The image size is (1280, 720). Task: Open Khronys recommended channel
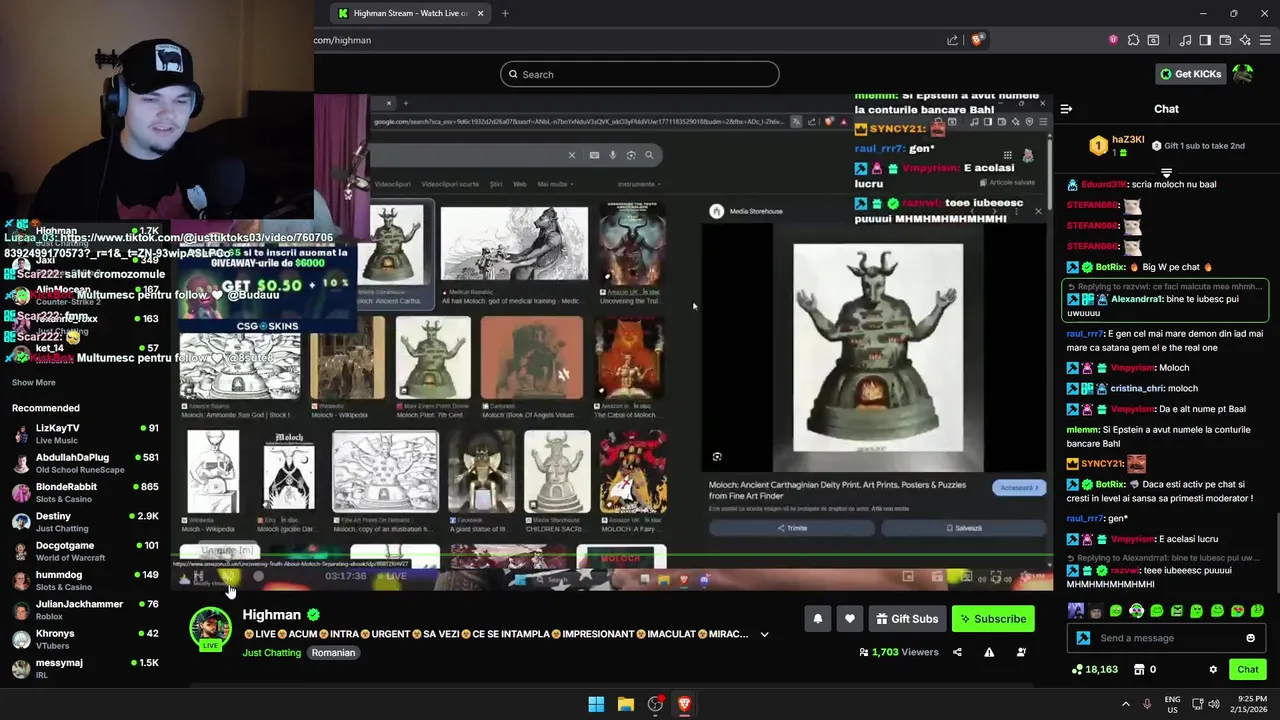[x=85, y=639]
